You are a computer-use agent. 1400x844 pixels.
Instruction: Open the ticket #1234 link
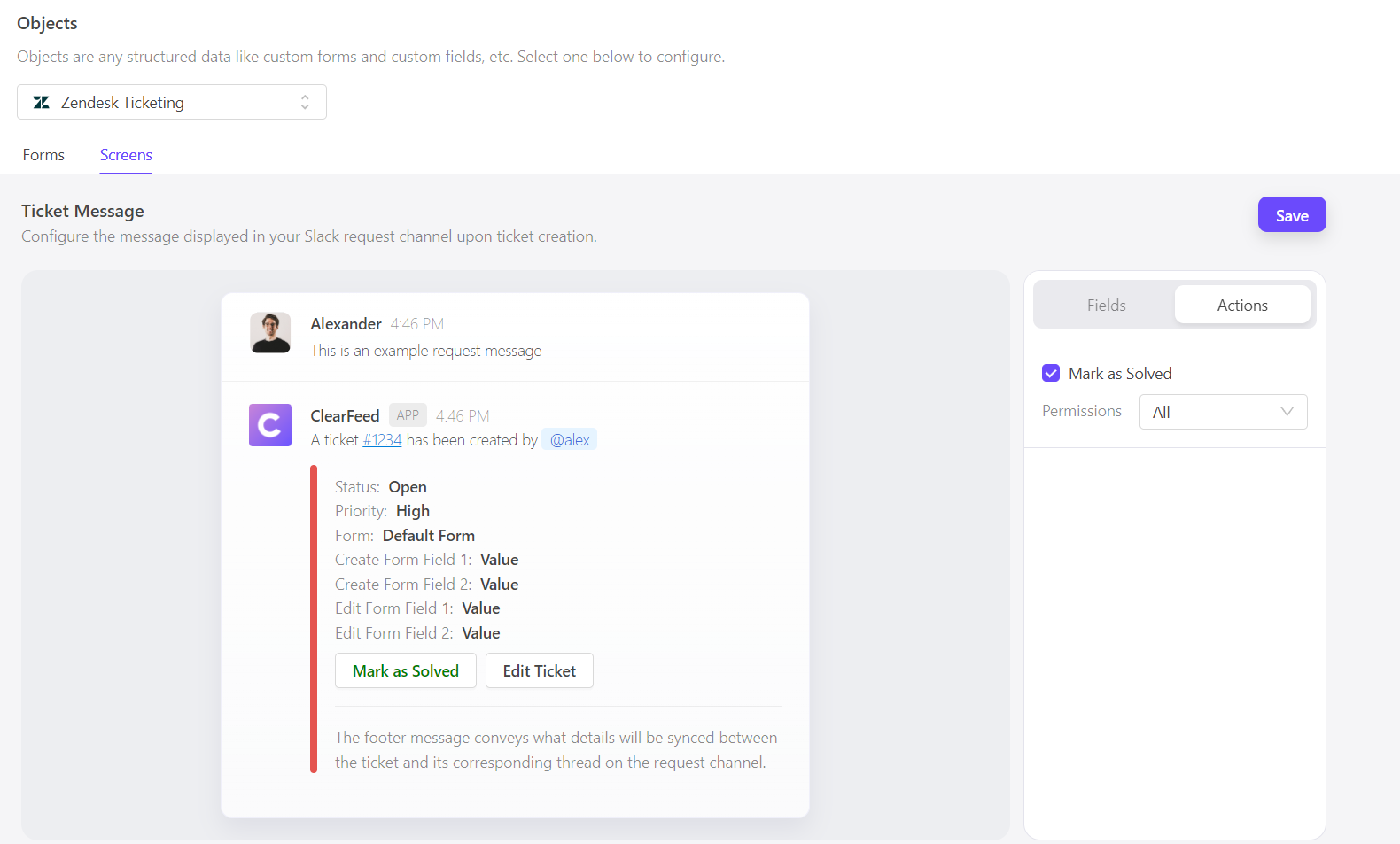point(382,440)
